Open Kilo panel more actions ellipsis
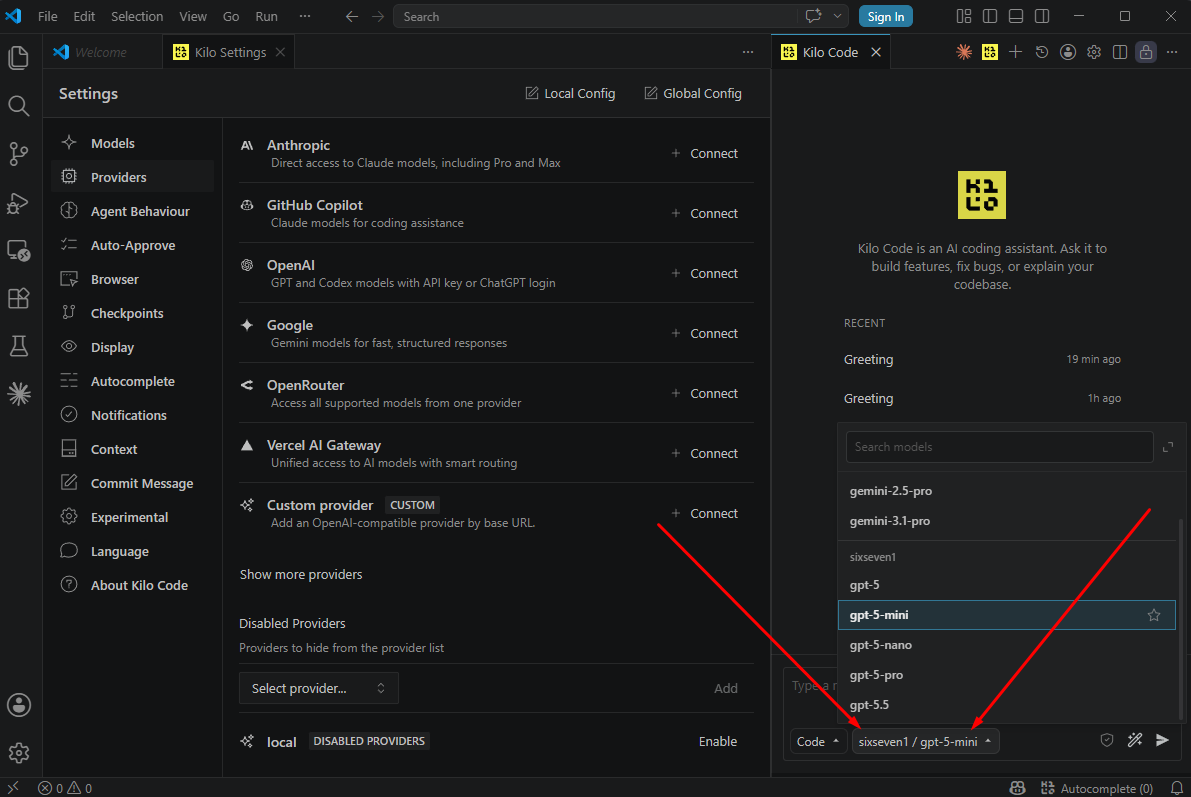The height and width of the screenshot is (797, 1191). 1172,52
